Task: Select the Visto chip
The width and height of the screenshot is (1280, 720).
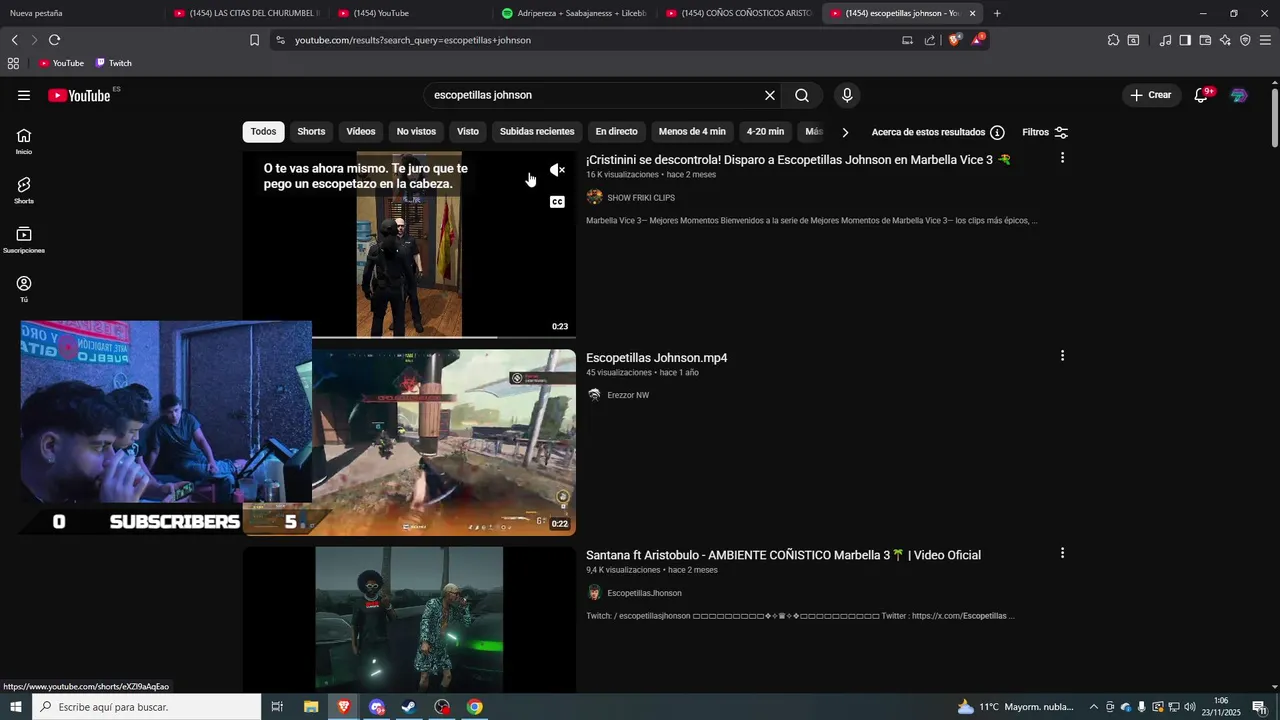Action: 468,132
